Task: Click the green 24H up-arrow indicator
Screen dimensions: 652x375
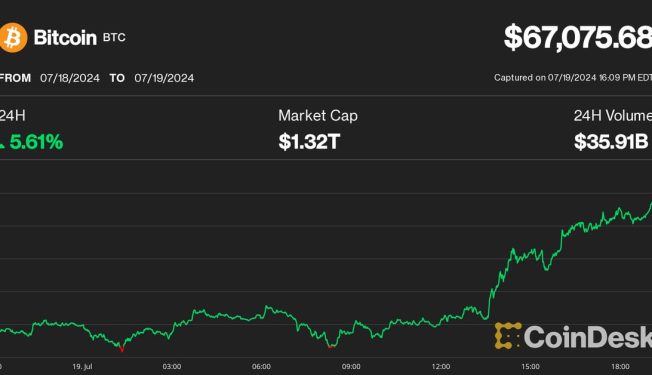Action: pos(2,143)
